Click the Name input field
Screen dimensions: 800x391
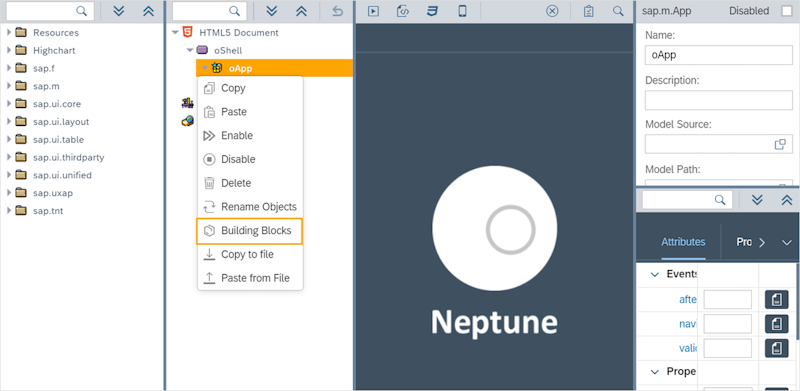click(x=718, y=55)
